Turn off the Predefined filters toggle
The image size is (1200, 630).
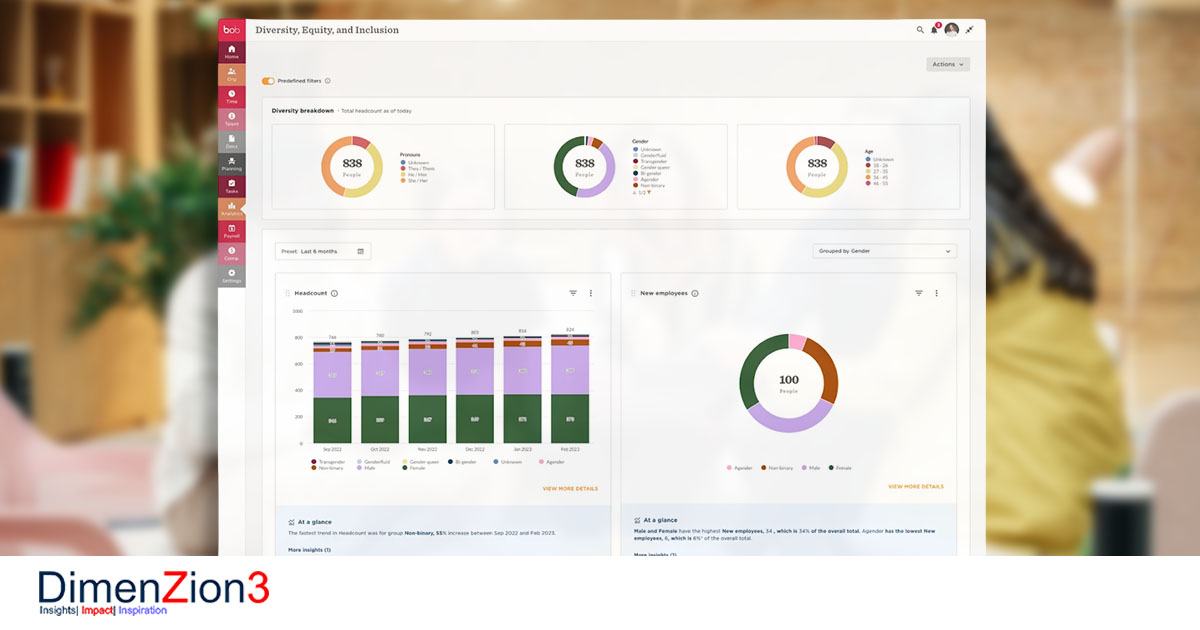268,81
